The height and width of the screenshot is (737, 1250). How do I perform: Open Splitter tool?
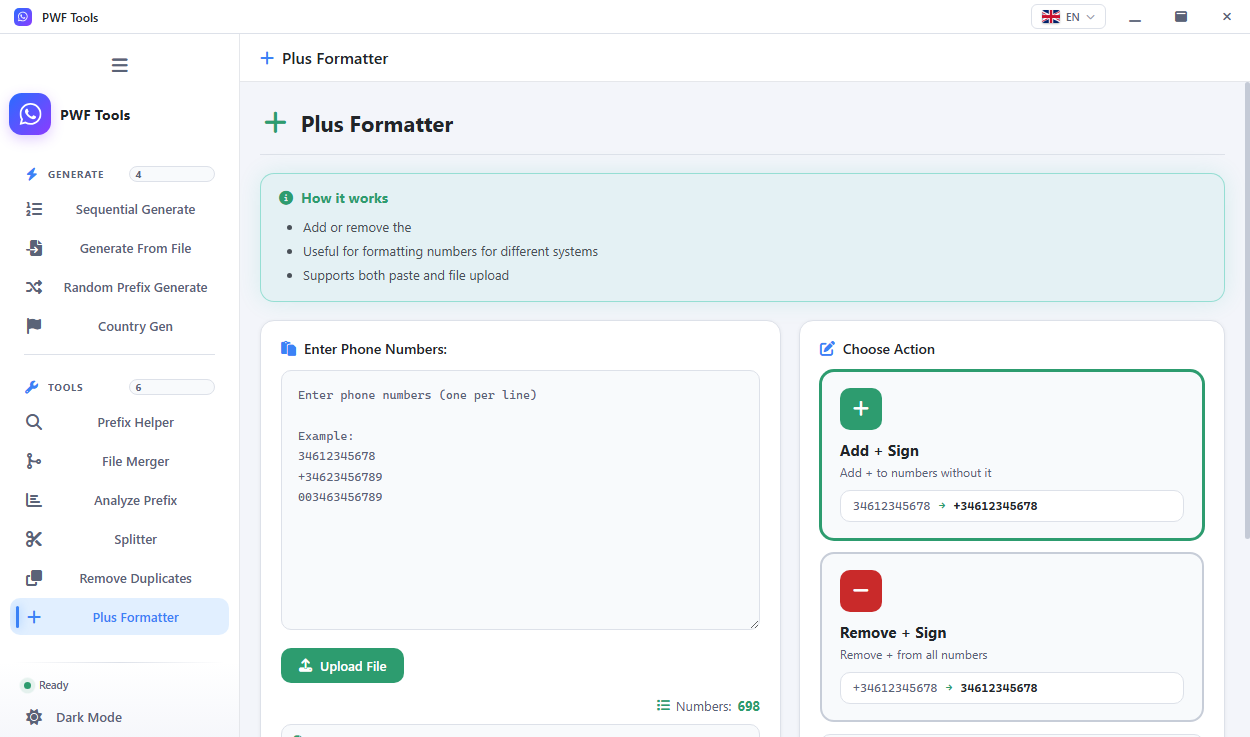pos(120,539)
